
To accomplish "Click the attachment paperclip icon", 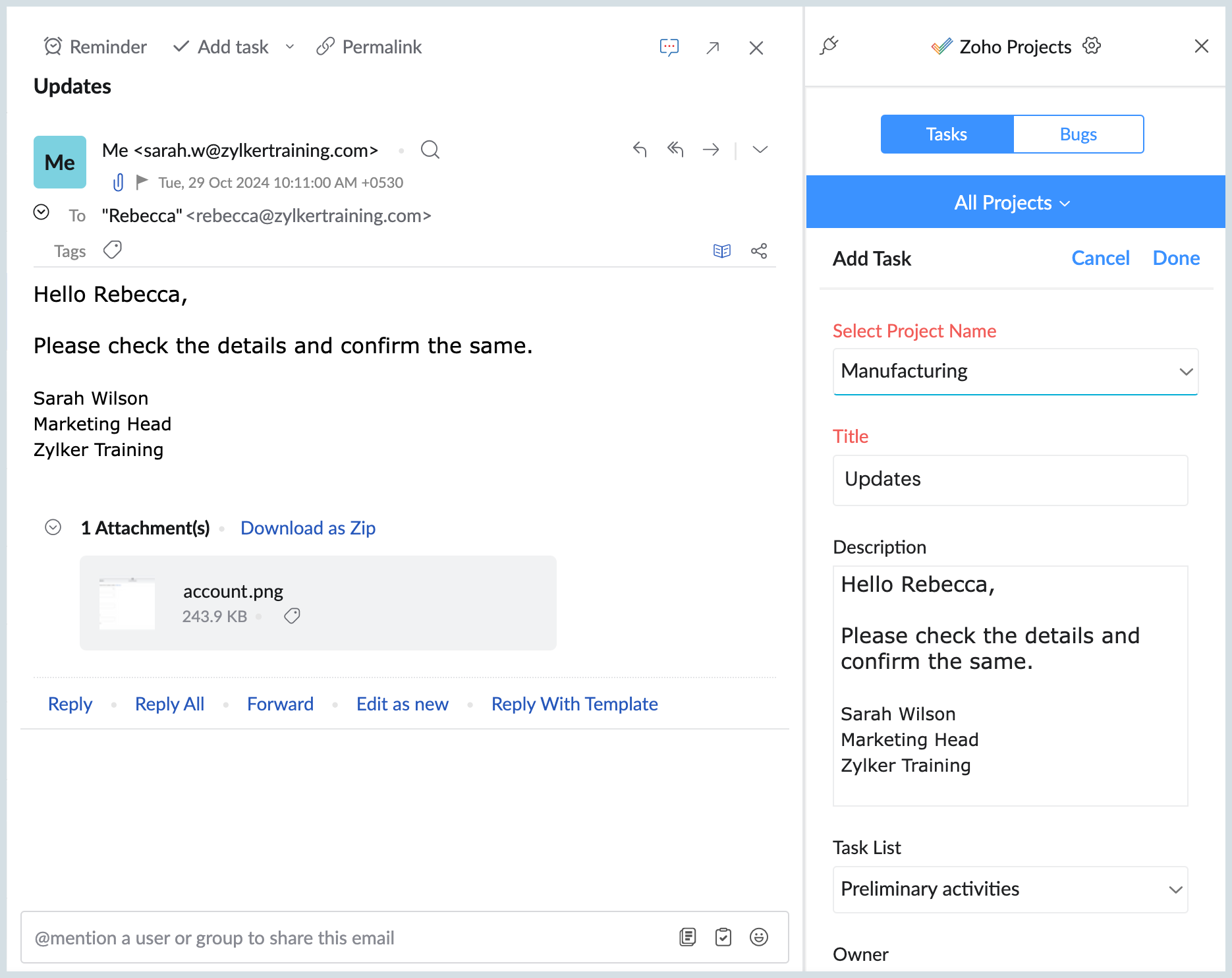I will [x=119, y=182].
